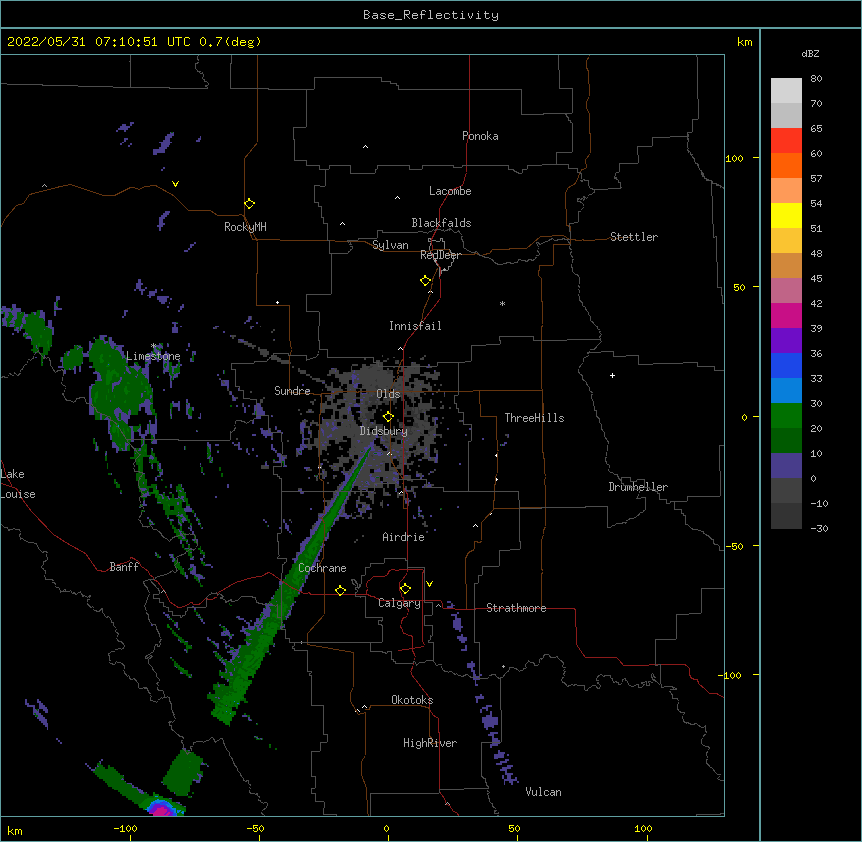Click the RedDeer label

pos(440,255)
